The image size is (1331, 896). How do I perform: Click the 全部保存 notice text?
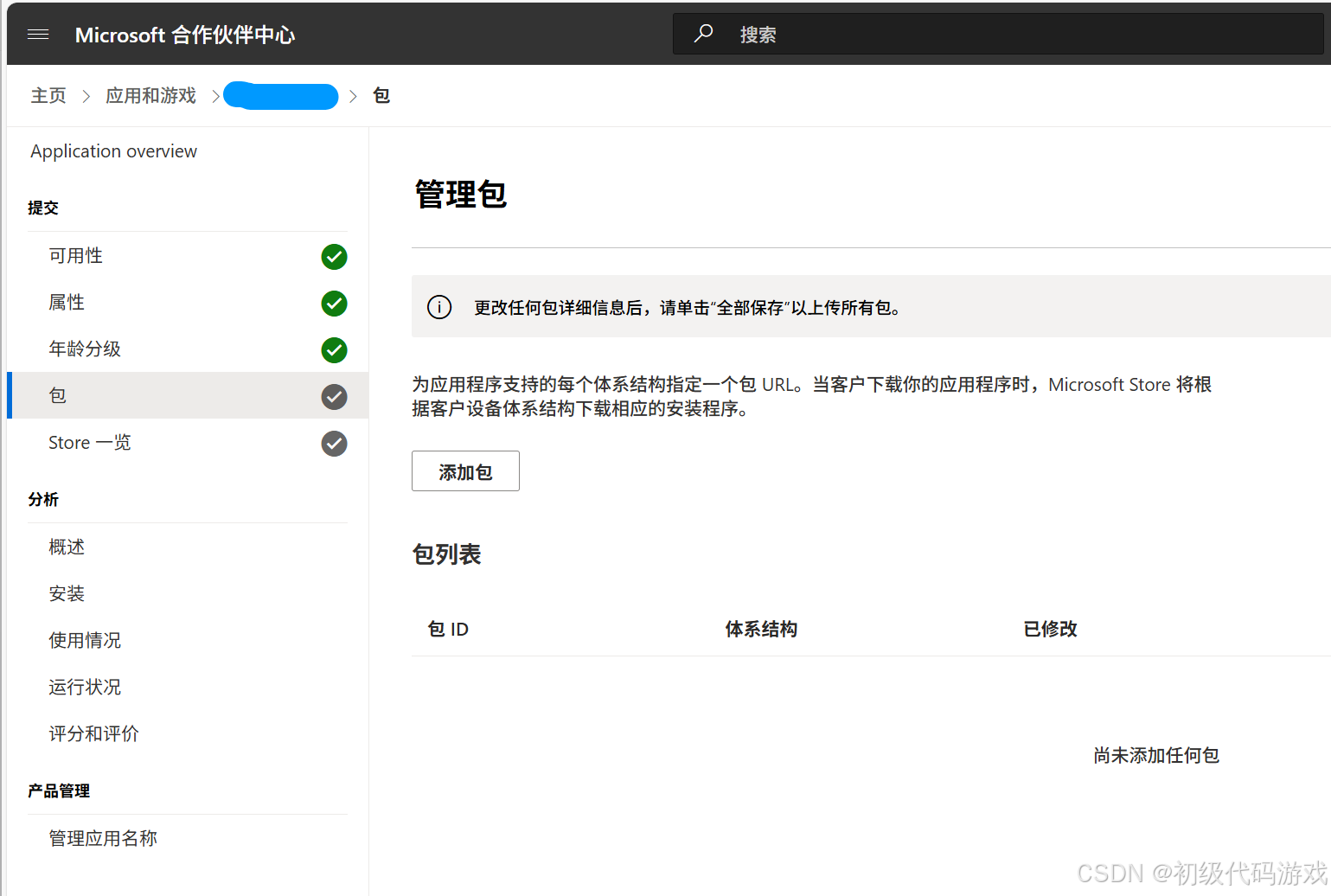(x=750, y=308)
